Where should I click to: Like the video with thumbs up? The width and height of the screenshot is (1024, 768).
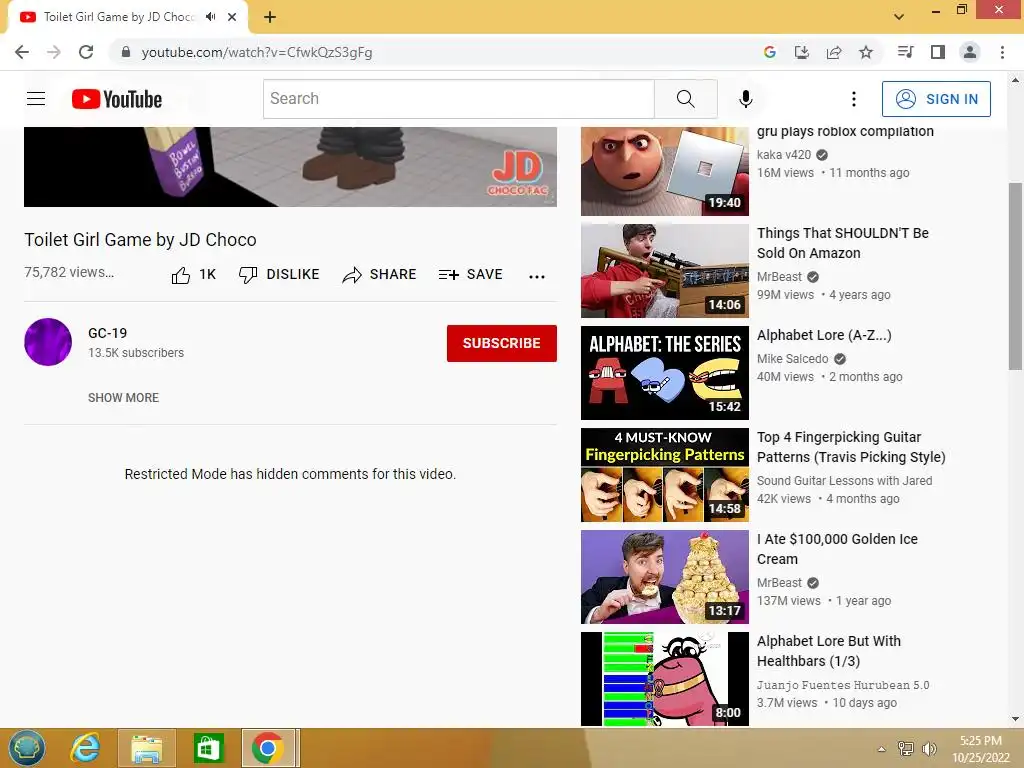[193, 275]
